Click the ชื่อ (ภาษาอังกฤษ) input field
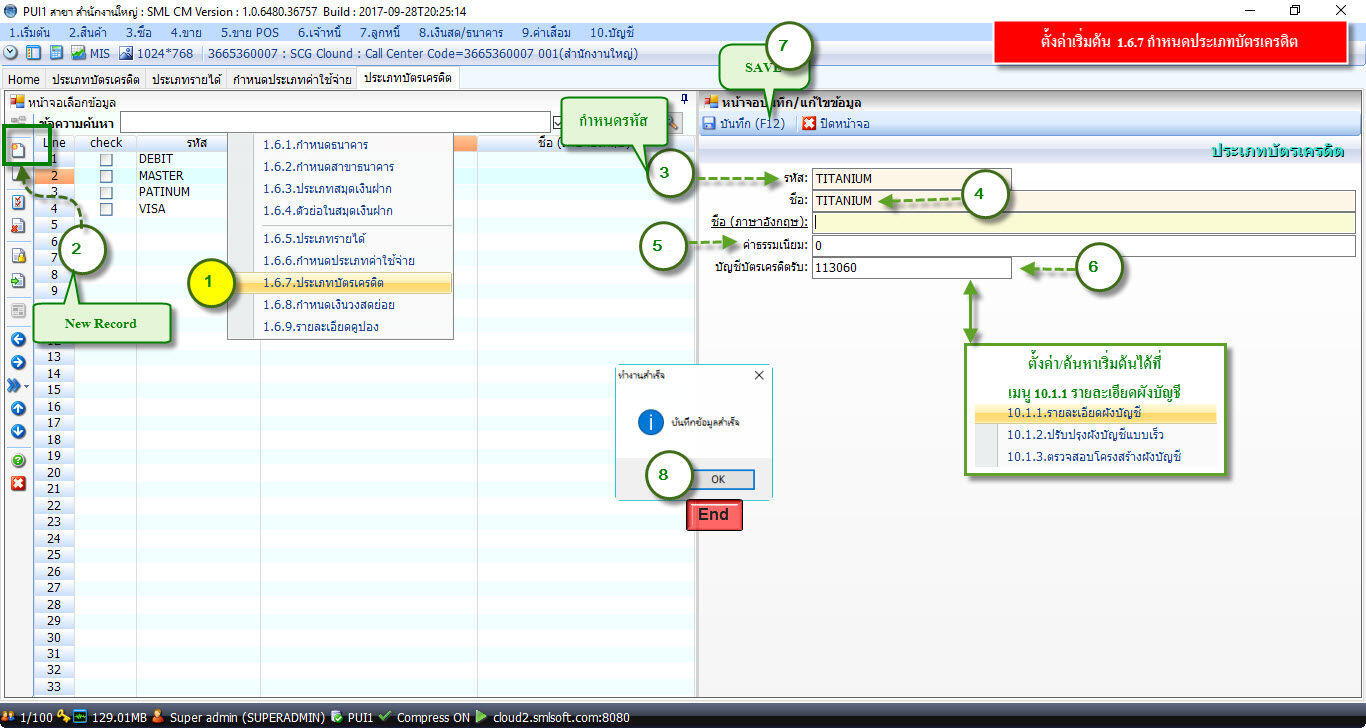 [1084, 223]
